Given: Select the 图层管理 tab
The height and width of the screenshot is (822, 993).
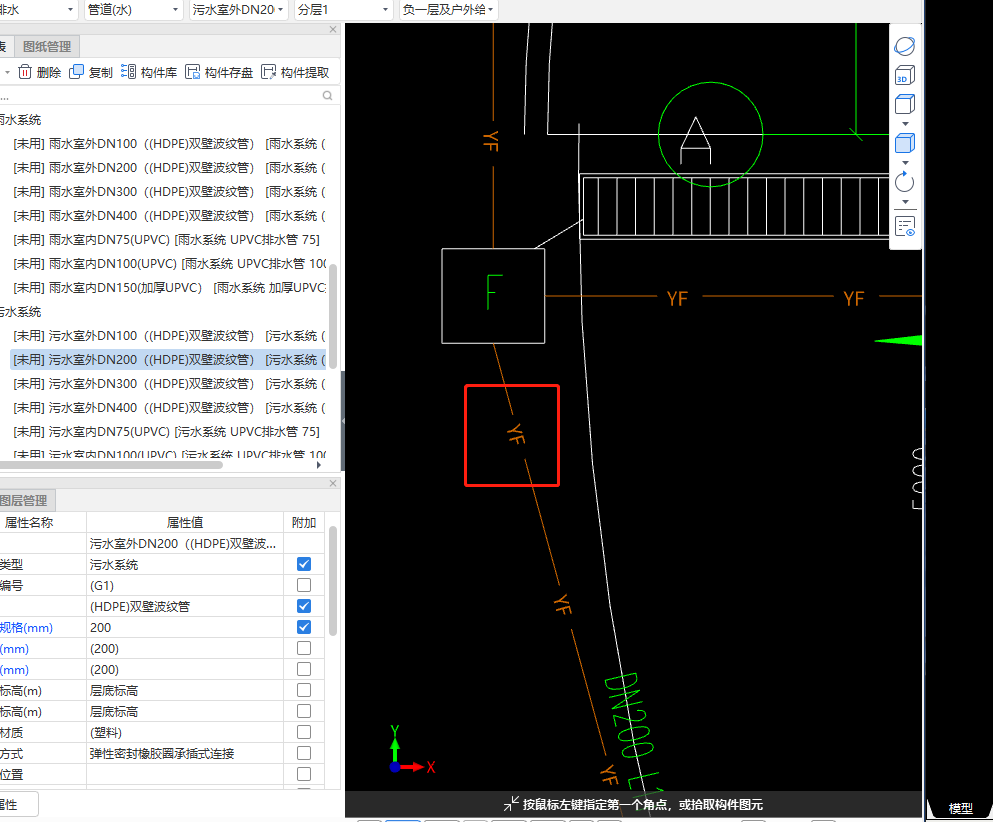Looking at the screenshot, I should [26, 501].
